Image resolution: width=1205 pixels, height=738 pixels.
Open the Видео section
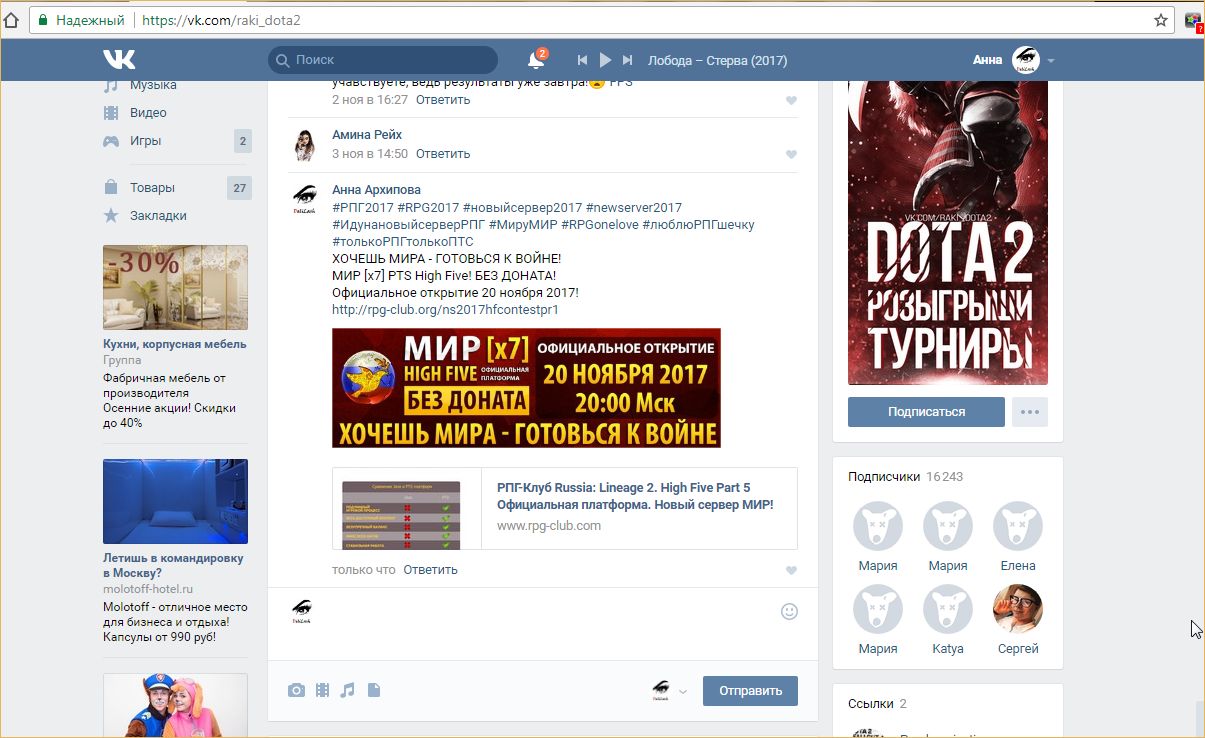(x=148, y=113)
